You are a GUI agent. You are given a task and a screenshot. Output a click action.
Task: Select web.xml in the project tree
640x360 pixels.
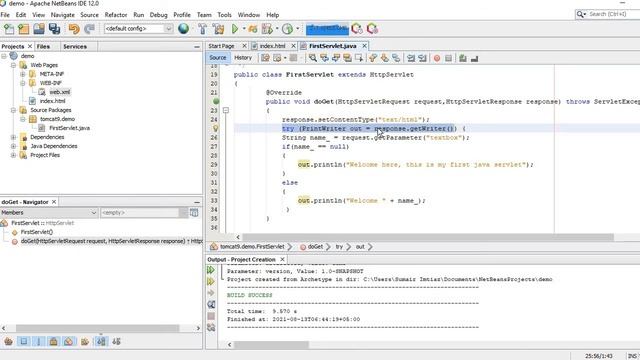[60, 92]
